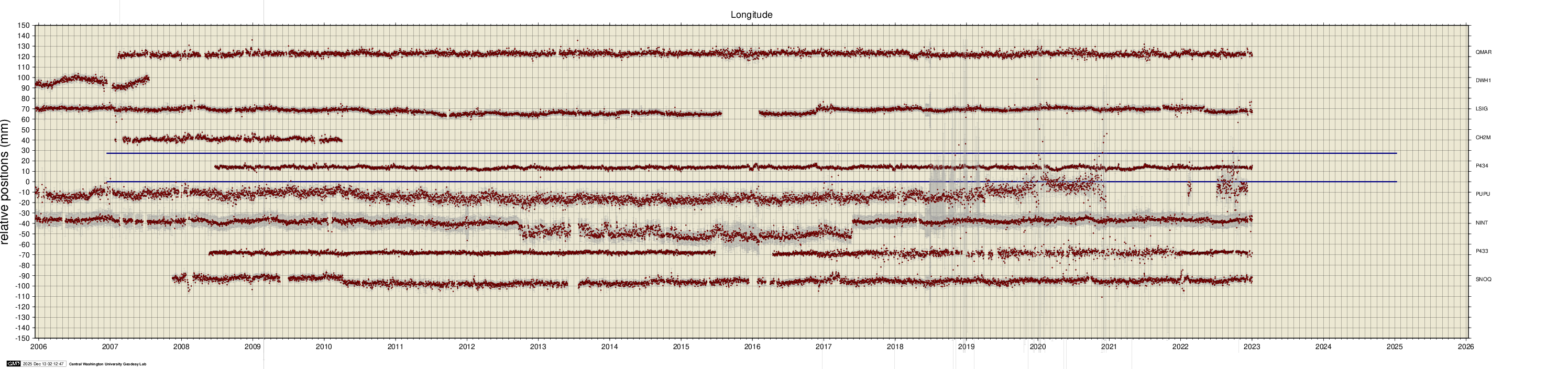
Task: Click the Central Washington University Geodesy Lab credit
Action: point(107,364)
